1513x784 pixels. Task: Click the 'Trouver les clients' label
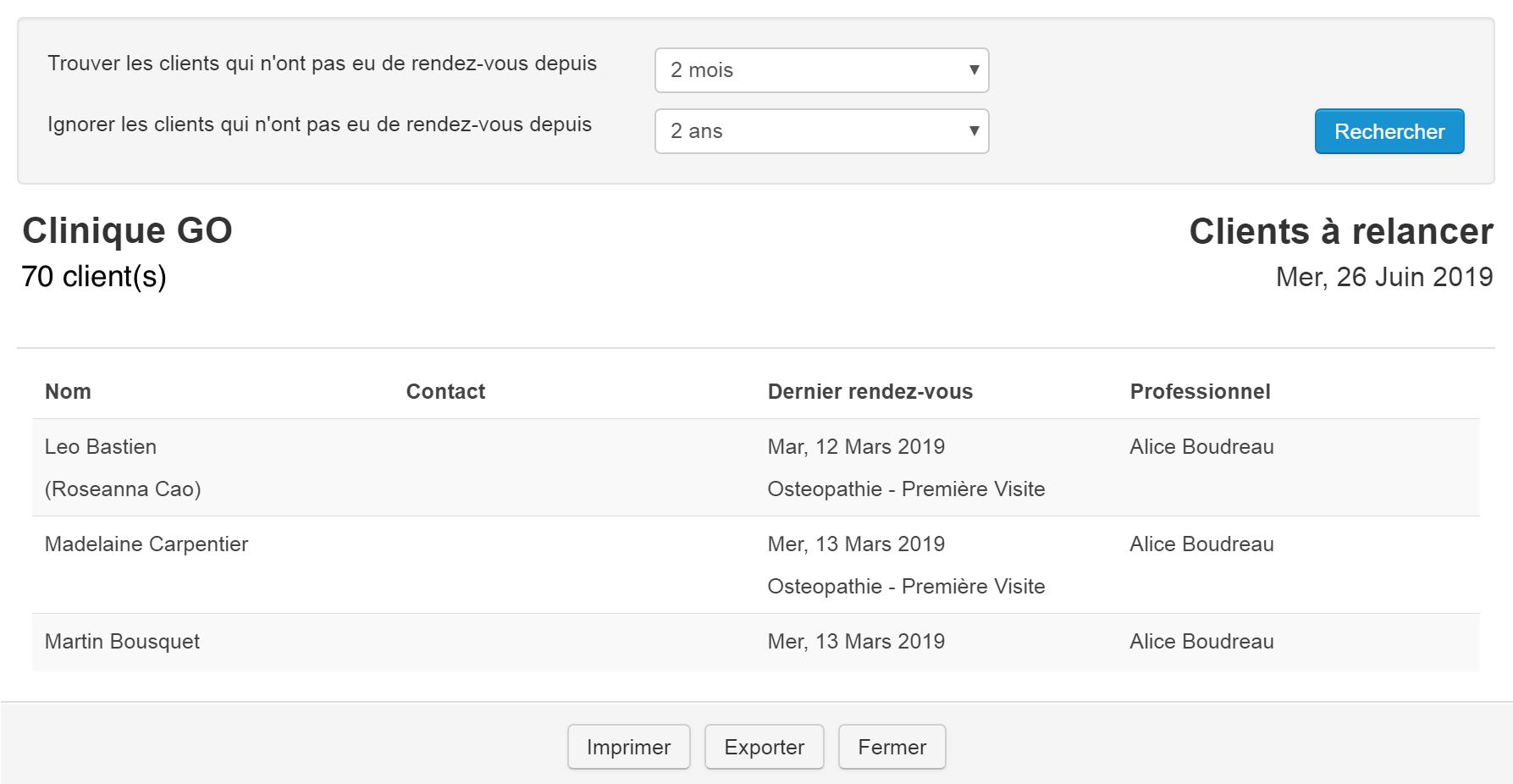pos(322,63)
